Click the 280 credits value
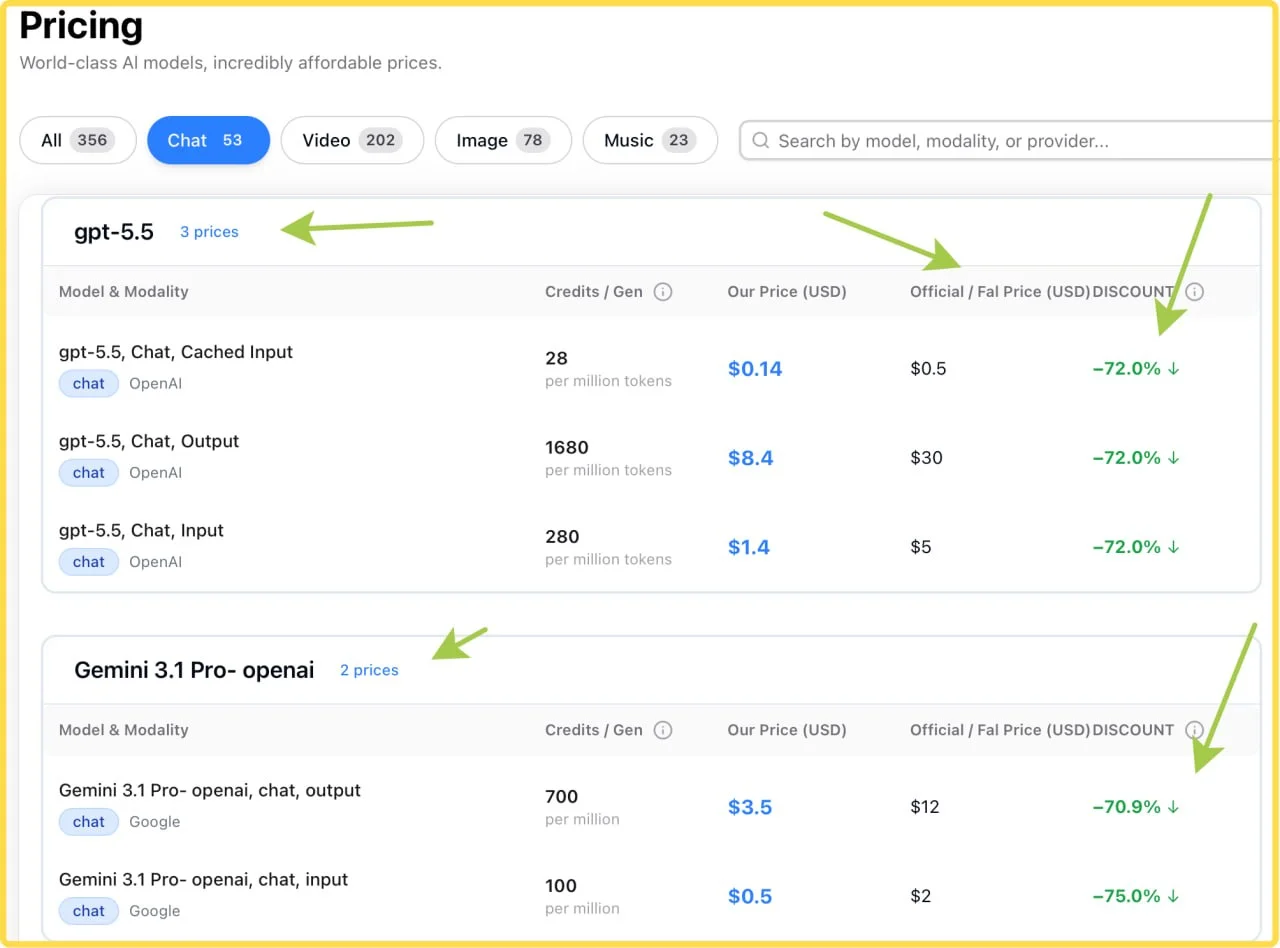 pyautogui.click(x=562, y=536)
